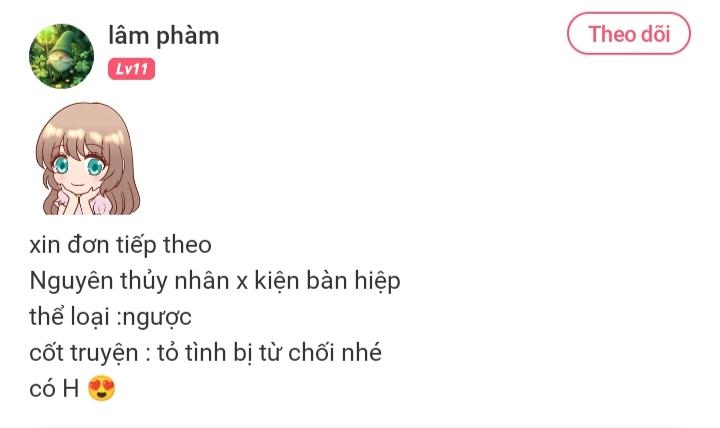Tap the "x" between the two names
This screenshot has width=720, height=428.
coord(242,282)
